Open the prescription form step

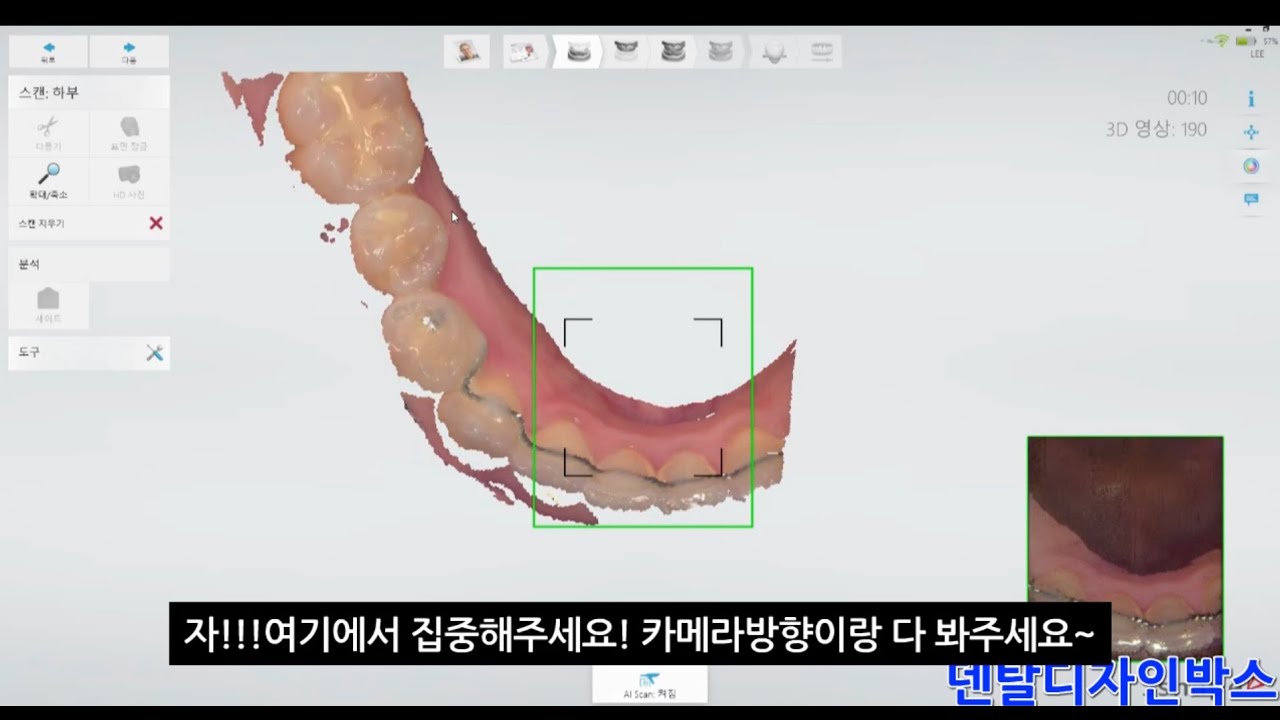523,51
